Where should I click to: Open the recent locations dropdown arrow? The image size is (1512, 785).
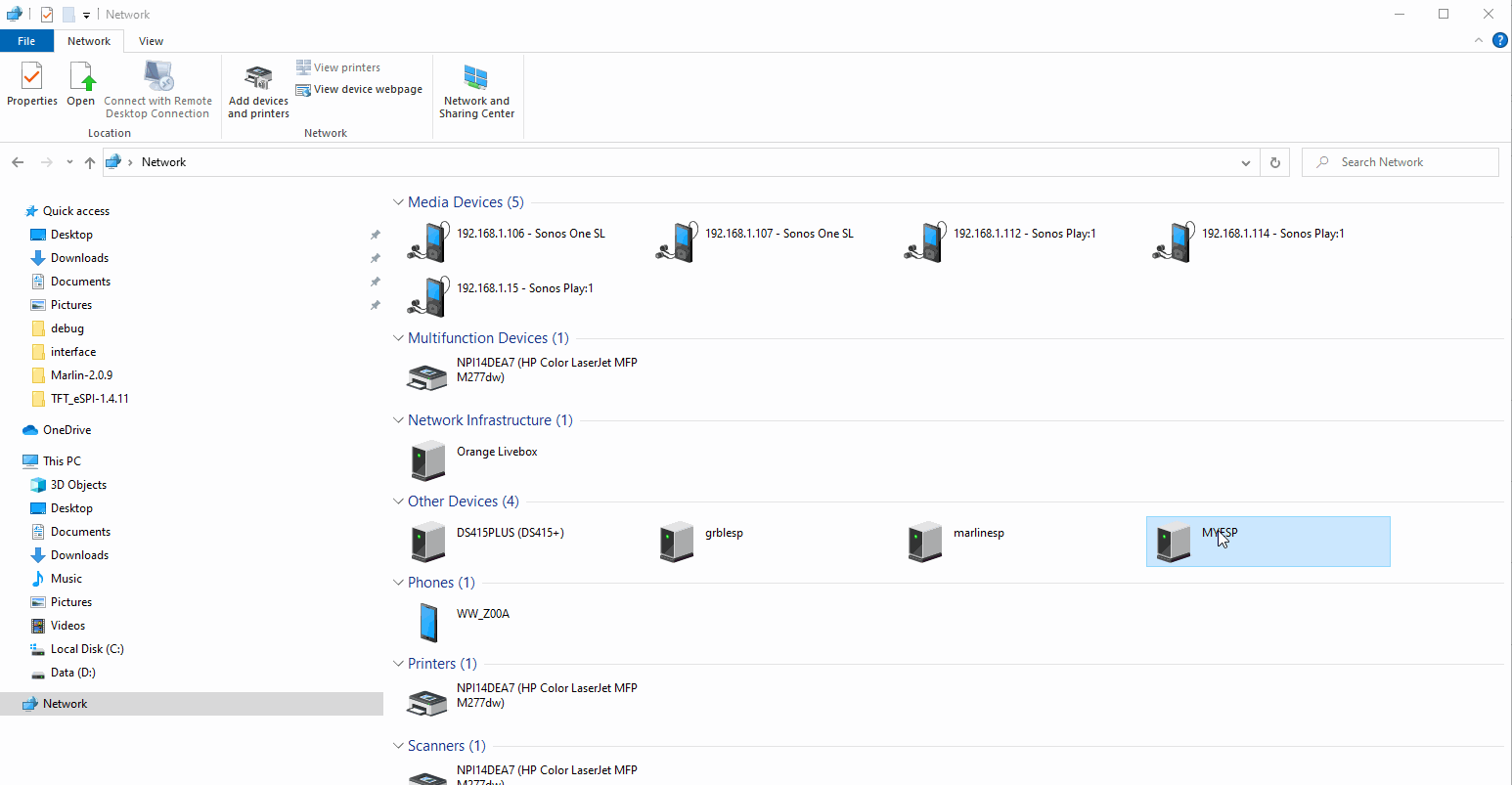(x=69, y=162)
